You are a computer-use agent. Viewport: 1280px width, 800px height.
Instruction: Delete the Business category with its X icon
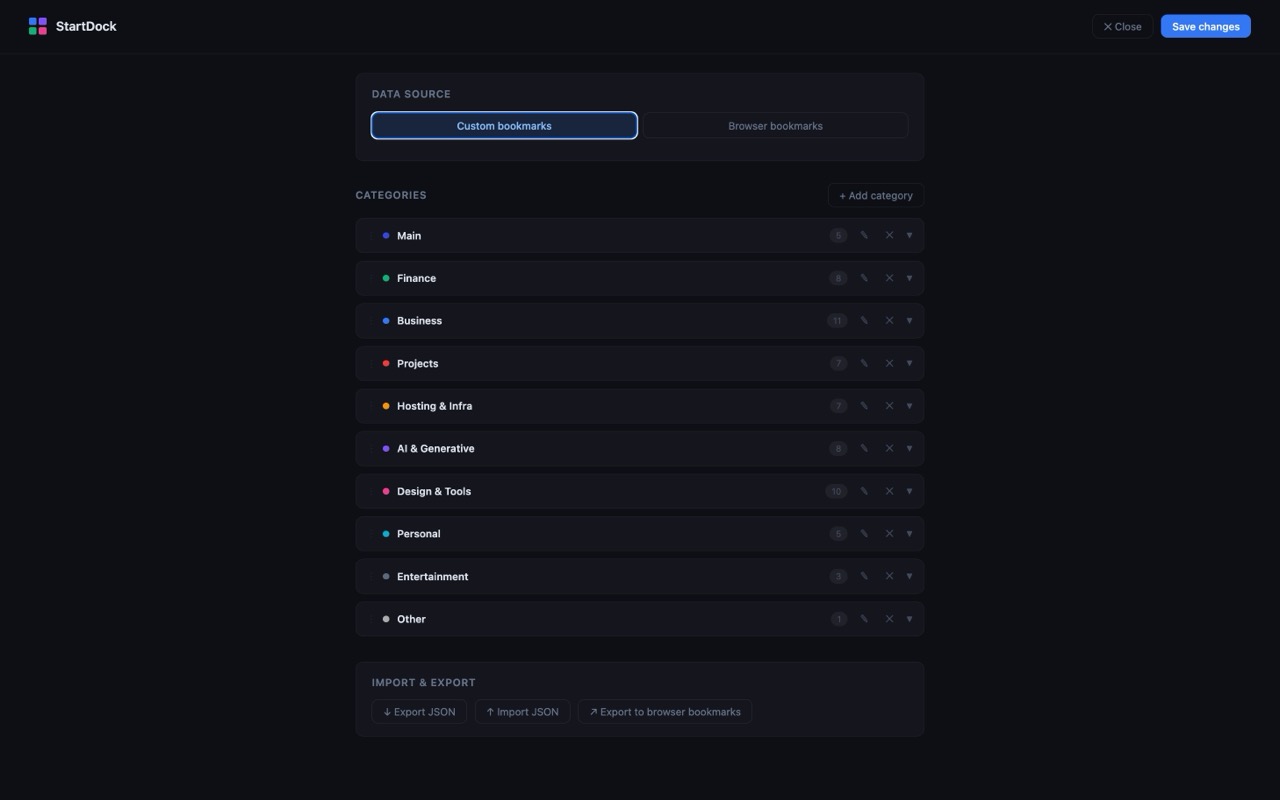point(889,321)
